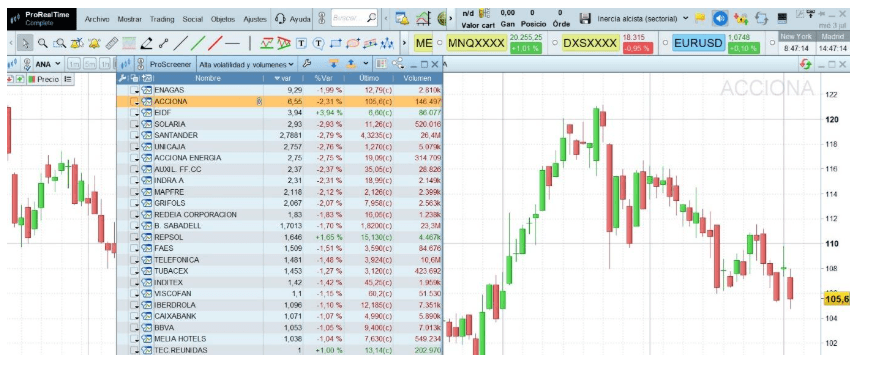Select the rectangle shape tool

(x=336, y=43)
